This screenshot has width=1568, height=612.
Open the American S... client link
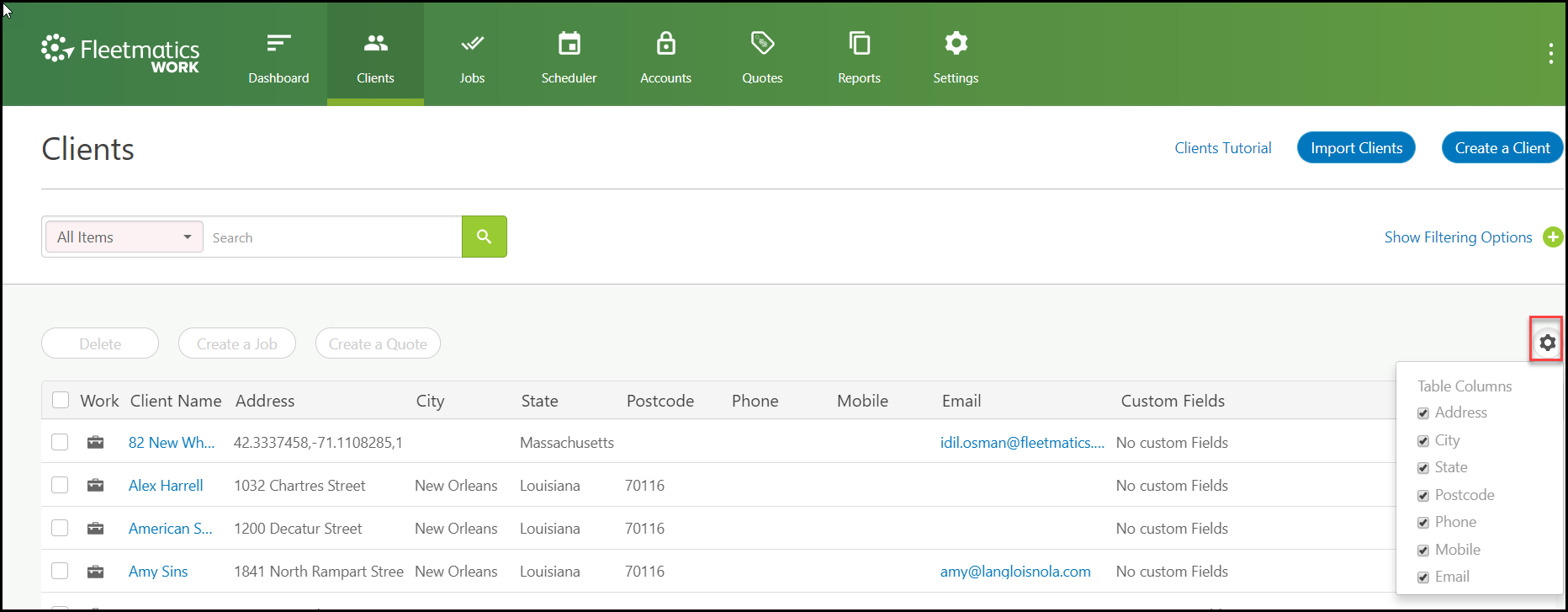click(171, 529)
